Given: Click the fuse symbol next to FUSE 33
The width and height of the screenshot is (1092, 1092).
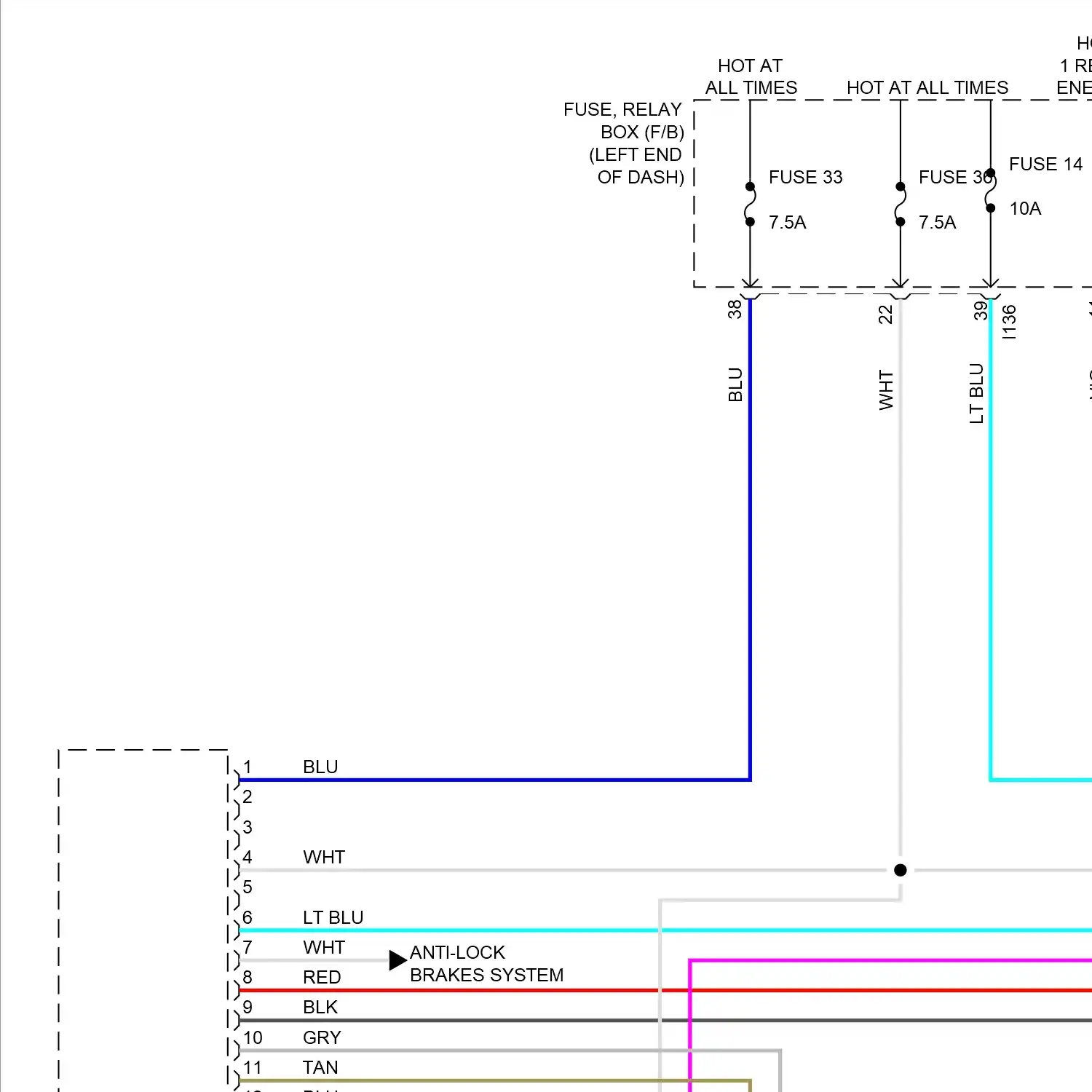Looking at the screenshot, I should [x=751, y=205].
